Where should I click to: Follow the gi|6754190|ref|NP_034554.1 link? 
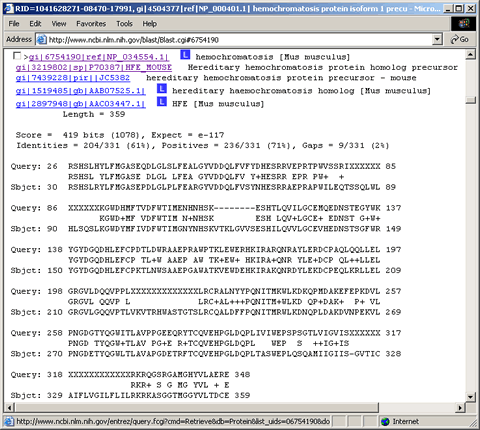pos(99,57)
